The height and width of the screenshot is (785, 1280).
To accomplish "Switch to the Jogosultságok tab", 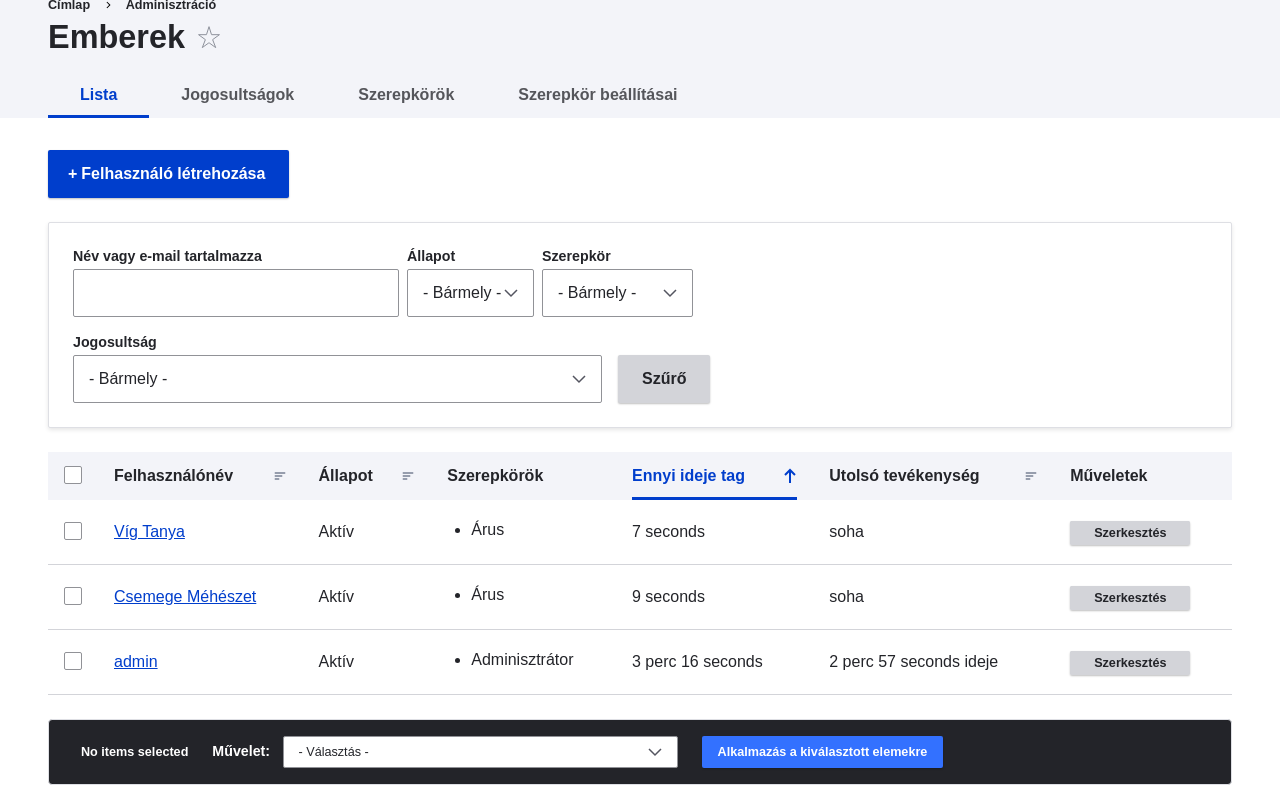I will tap(237, 95).
